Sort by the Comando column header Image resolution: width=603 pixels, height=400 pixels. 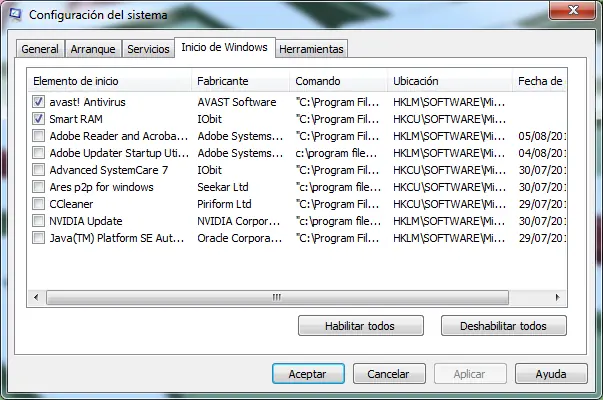coord(338,81)
